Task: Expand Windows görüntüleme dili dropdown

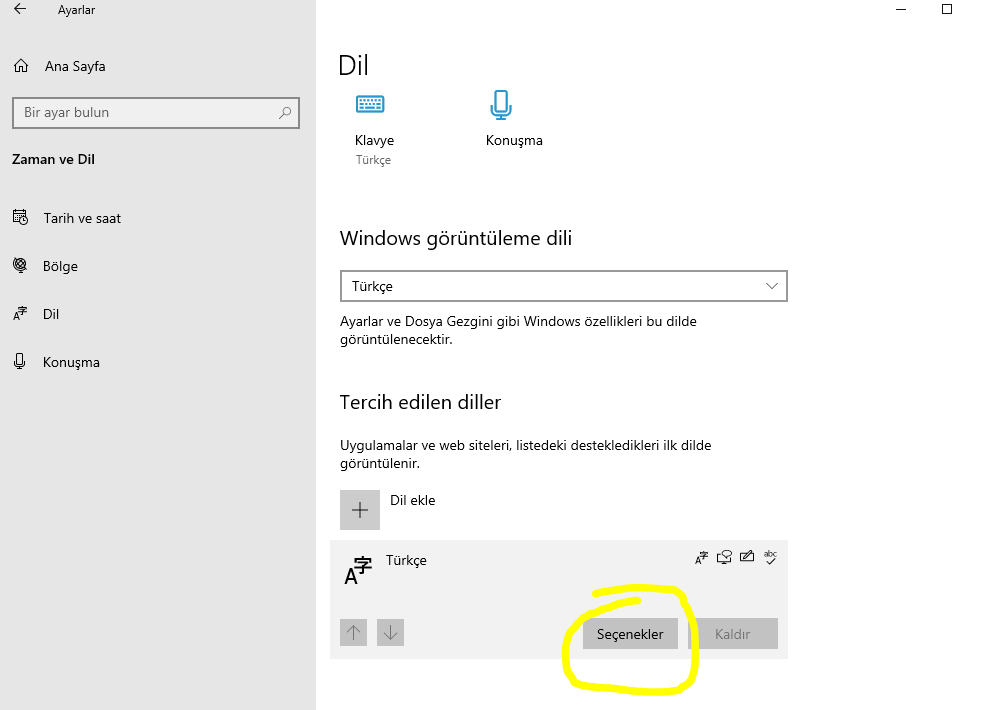Action: click(x=563, y=286)
